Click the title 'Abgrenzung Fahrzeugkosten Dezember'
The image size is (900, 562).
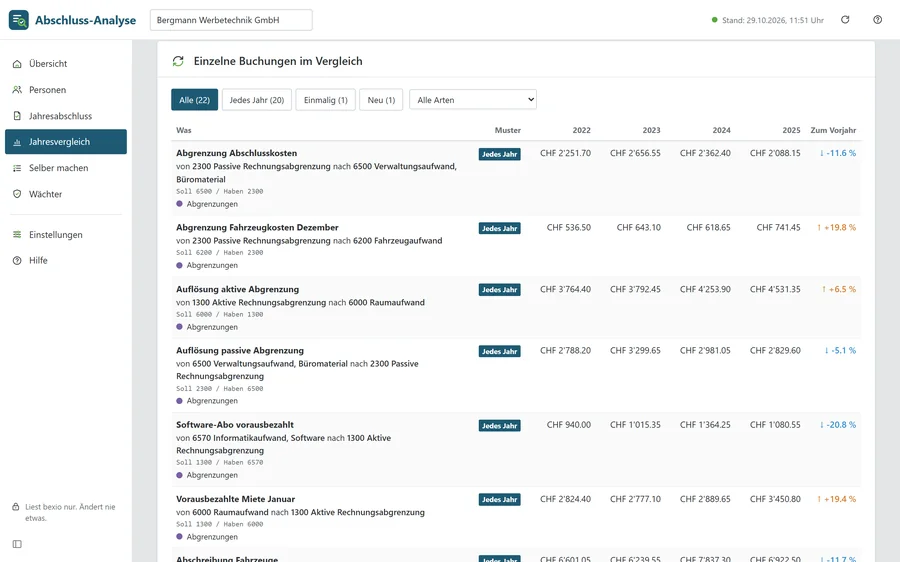257,227
